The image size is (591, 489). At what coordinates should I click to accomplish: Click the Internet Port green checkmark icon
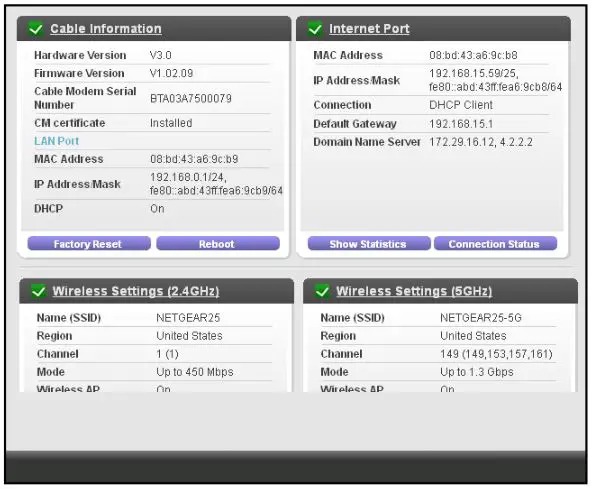point(315,29)
